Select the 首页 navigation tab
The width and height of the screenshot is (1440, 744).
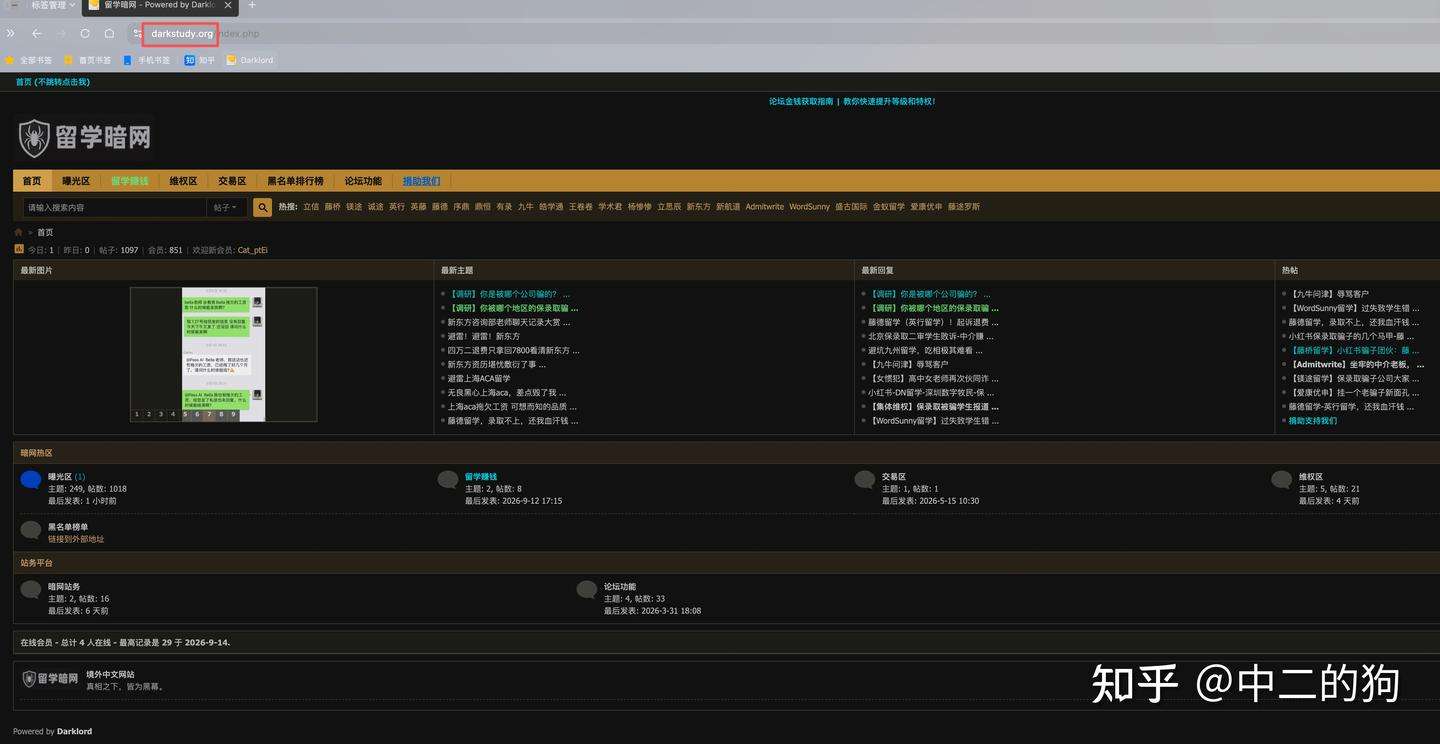[32, 181]
